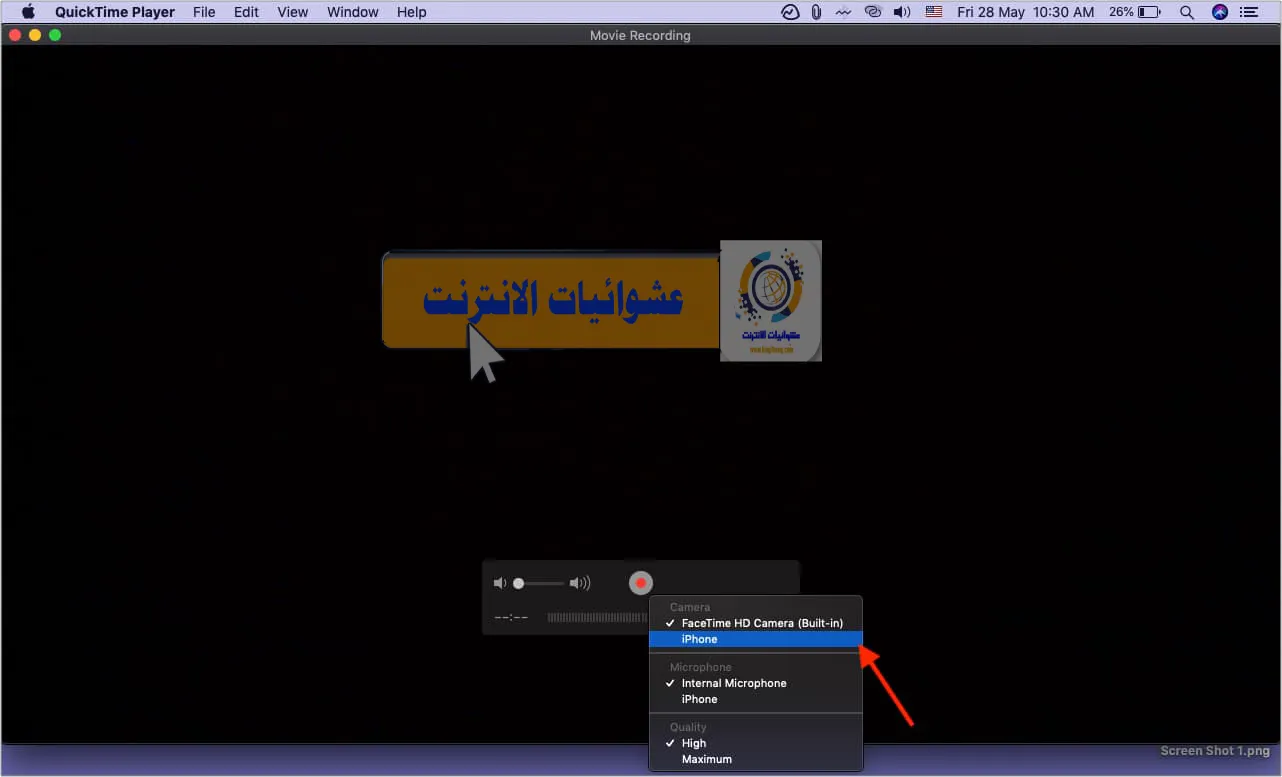Select Internal Microphone option
Screen dimensions: 1282x777
(x=755, y=683)
